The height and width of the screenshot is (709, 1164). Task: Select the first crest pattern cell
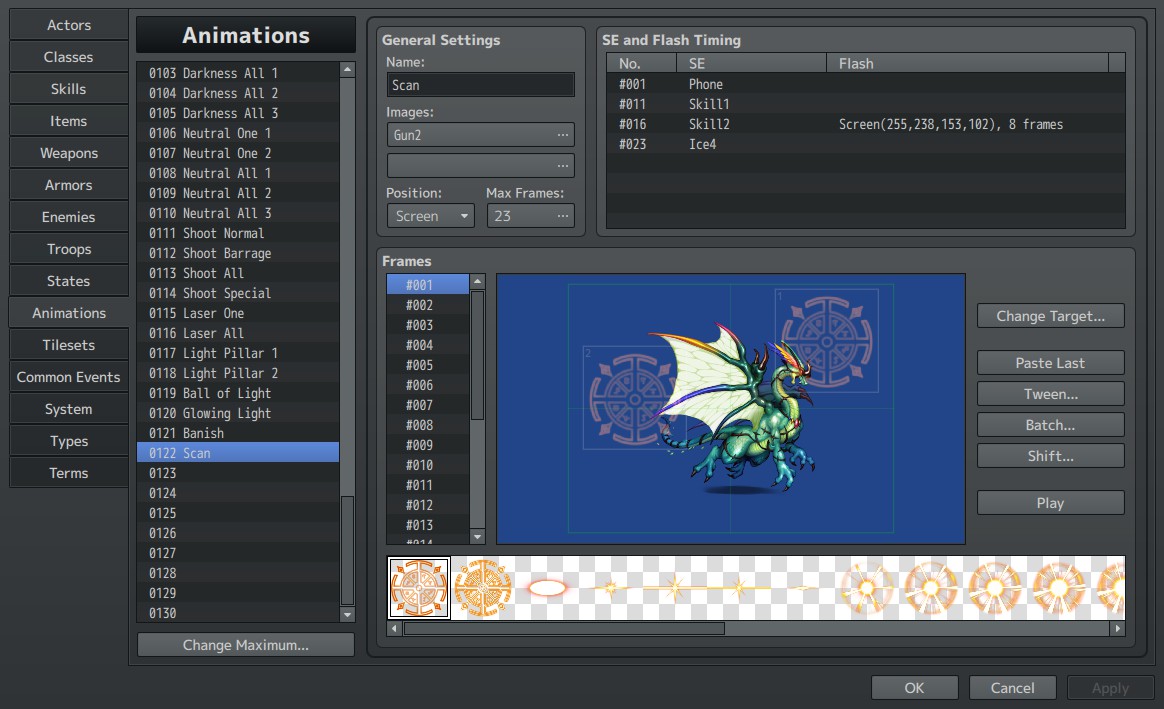pos(419,588)
